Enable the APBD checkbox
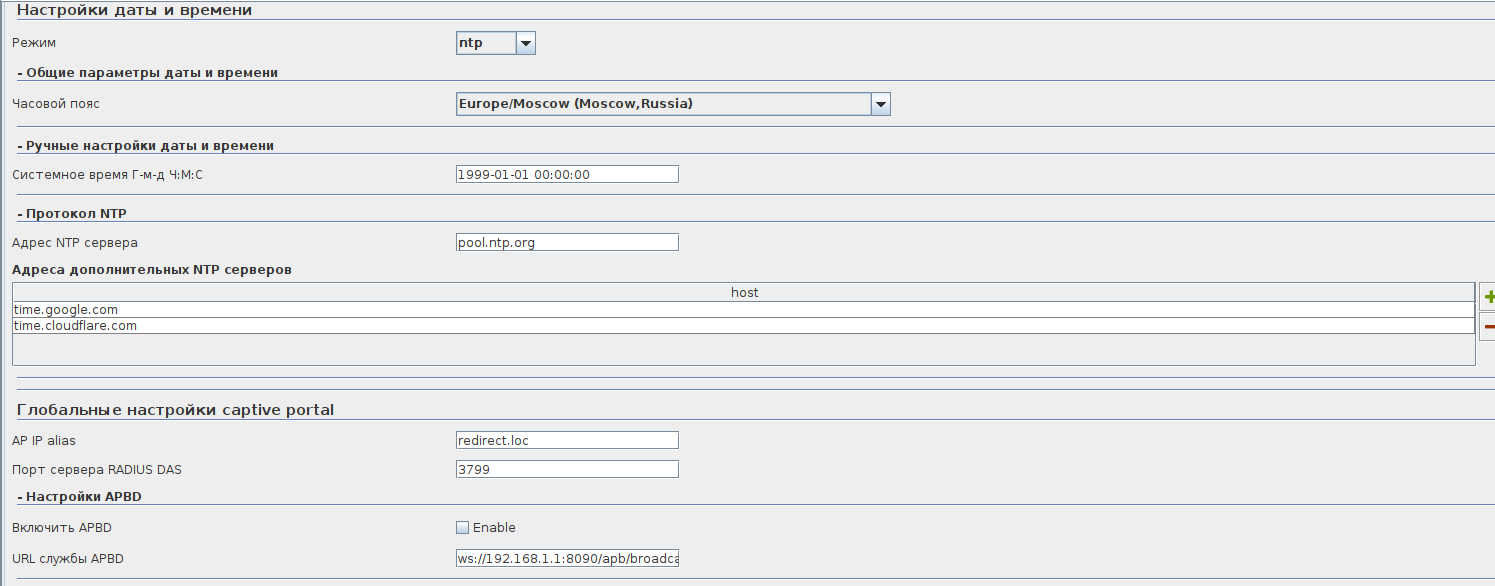The width and height of the screenshot is (1495, 586). coord(462,528)
